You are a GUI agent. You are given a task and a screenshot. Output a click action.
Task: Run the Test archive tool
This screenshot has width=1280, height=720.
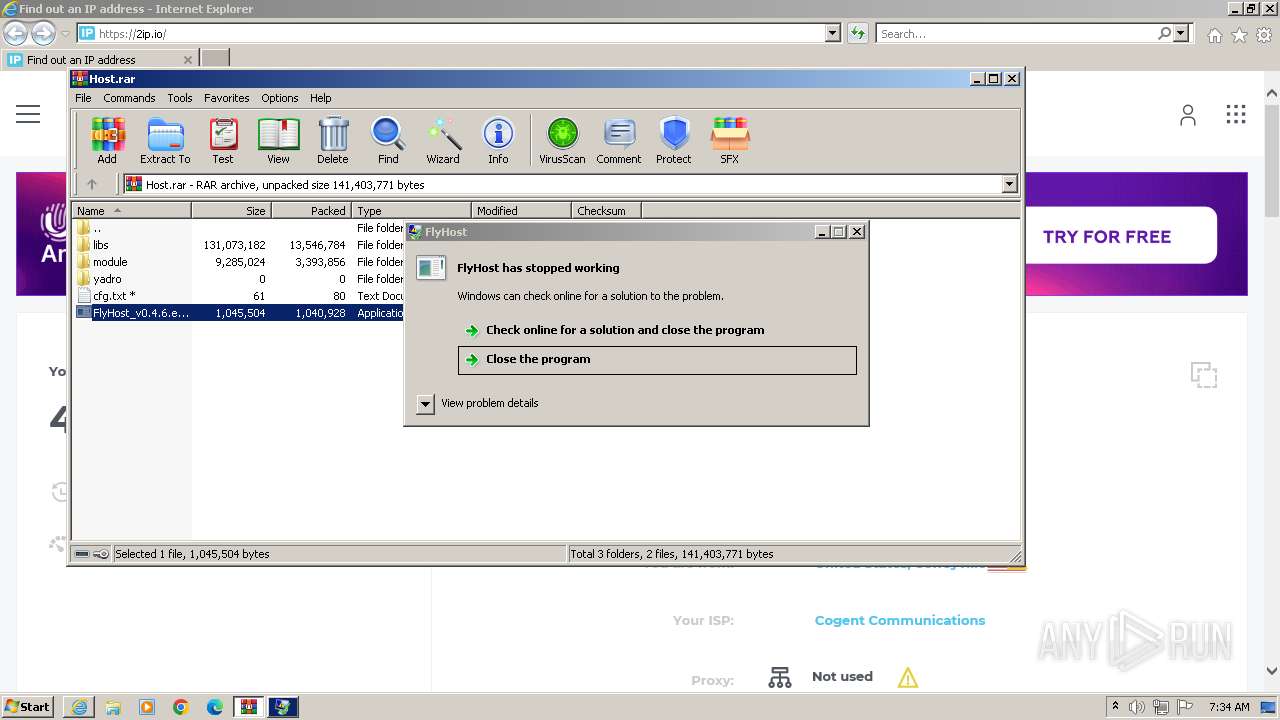coord(223,140)
